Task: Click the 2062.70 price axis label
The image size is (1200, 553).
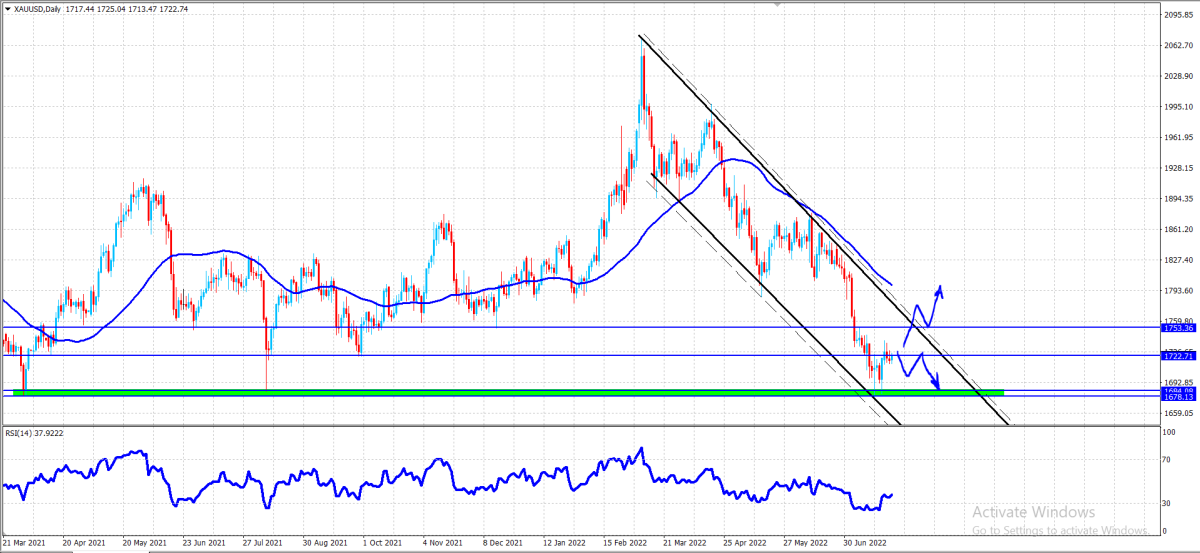Action: click(1179, 46)
